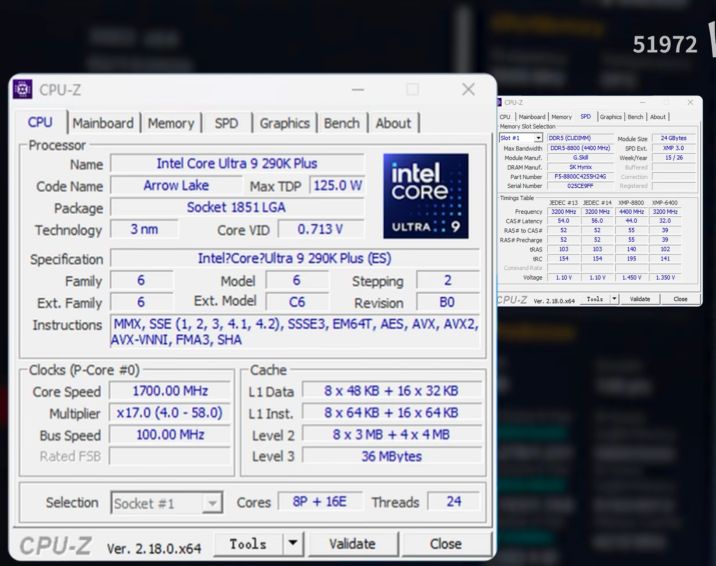
Task: Click the Instructions list starting with MMX
Action: (295, 332)
